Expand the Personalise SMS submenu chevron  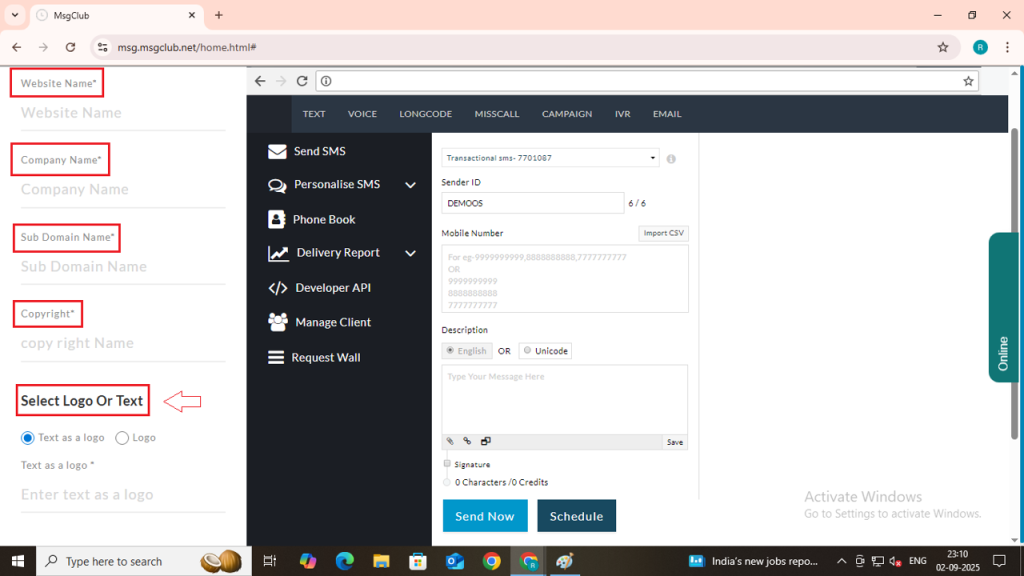point(410,185)
